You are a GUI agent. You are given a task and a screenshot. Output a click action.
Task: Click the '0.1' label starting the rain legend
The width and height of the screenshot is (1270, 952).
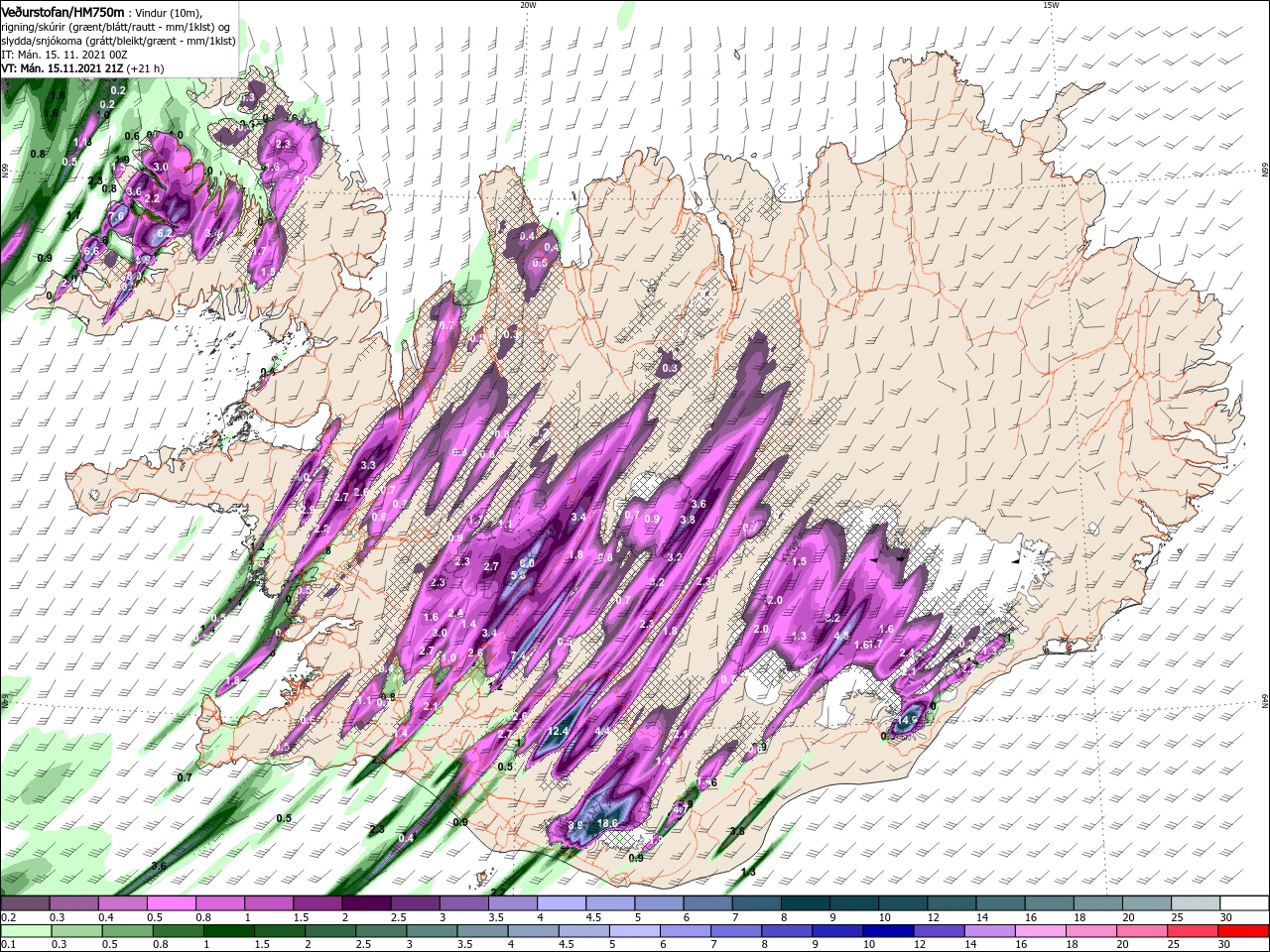coord(8,945)
